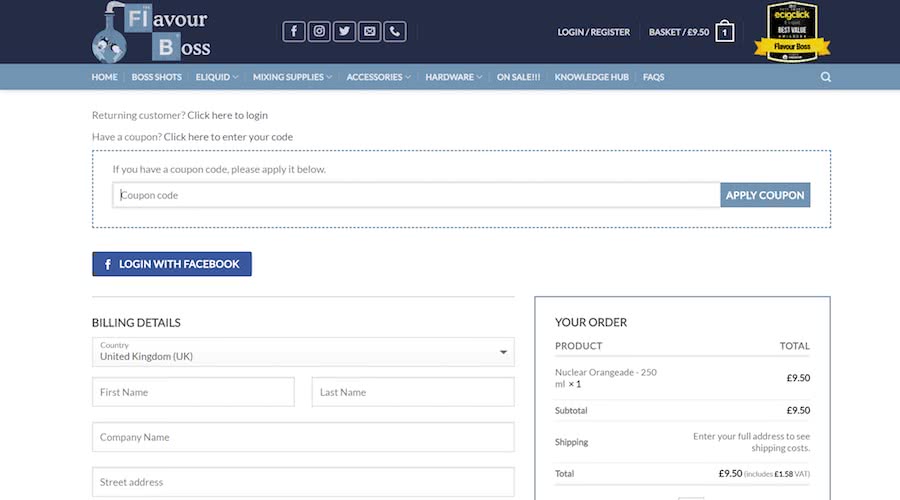Screen dimensions: 900x500
Task: Expand the ELIQUID dropdown menu
Action: [216, 77]
